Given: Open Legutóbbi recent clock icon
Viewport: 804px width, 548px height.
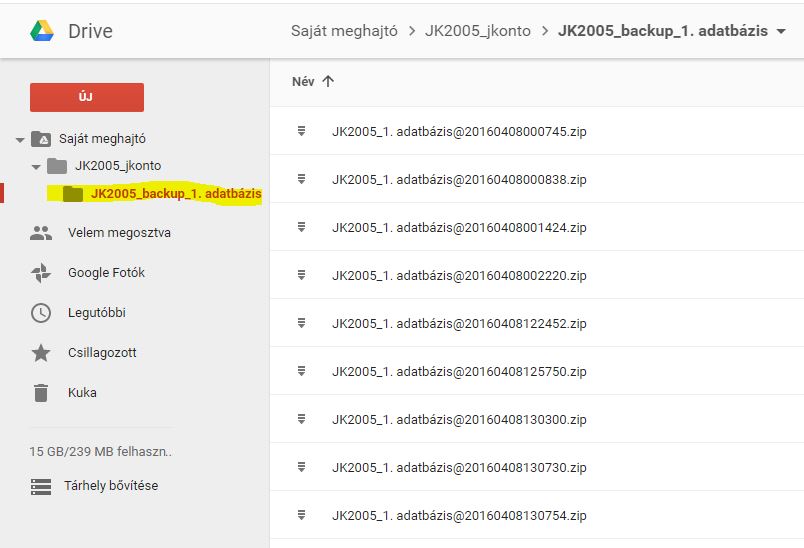Looking at the screenshot, I should pos(41,313).
